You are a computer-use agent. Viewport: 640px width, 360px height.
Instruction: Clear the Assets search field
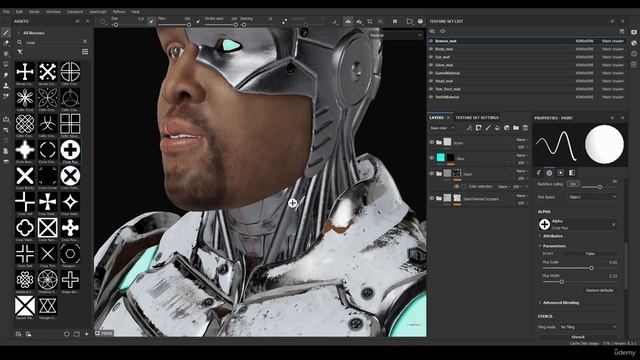point(85,42)
